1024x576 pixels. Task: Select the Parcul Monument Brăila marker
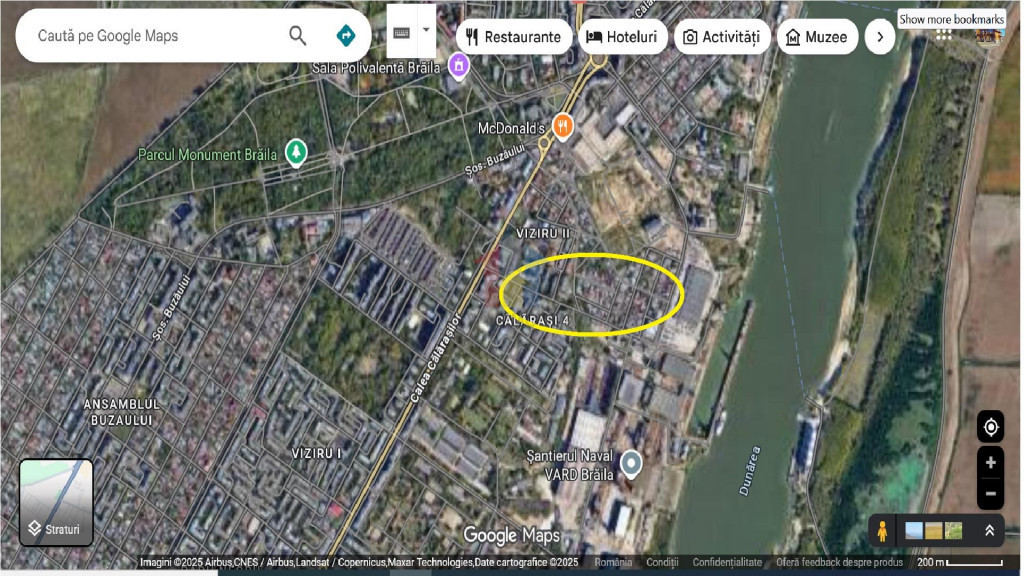point(295,153)
